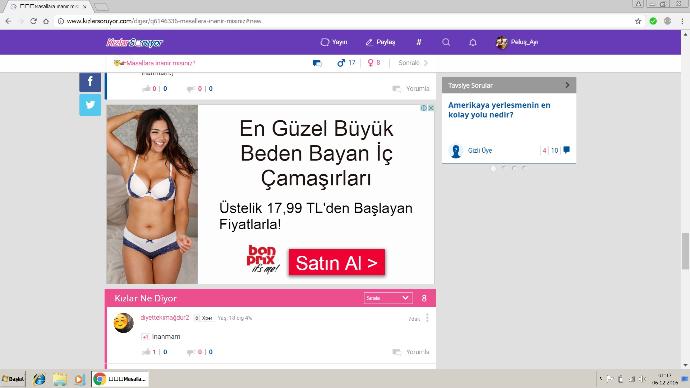Click the +1 badge beside 'inanmam'
Viewport: 690px width, 388px height.
click(145, 337)
